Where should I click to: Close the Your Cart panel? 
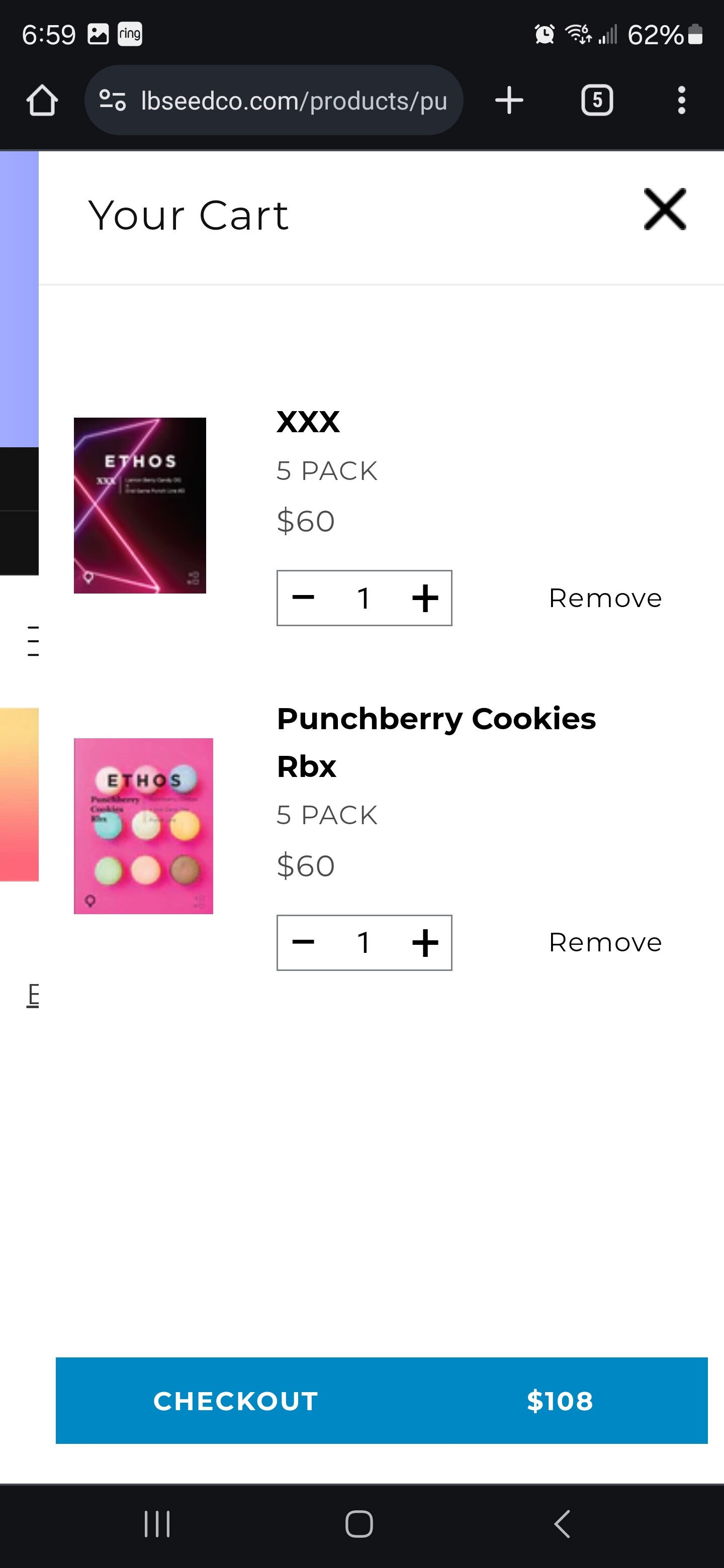click(x=664, y=210)
